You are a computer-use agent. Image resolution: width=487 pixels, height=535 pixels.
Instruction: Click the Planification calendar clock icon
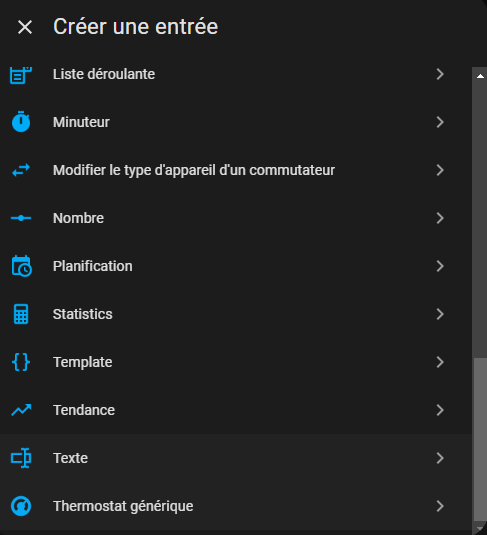[22, 266]
